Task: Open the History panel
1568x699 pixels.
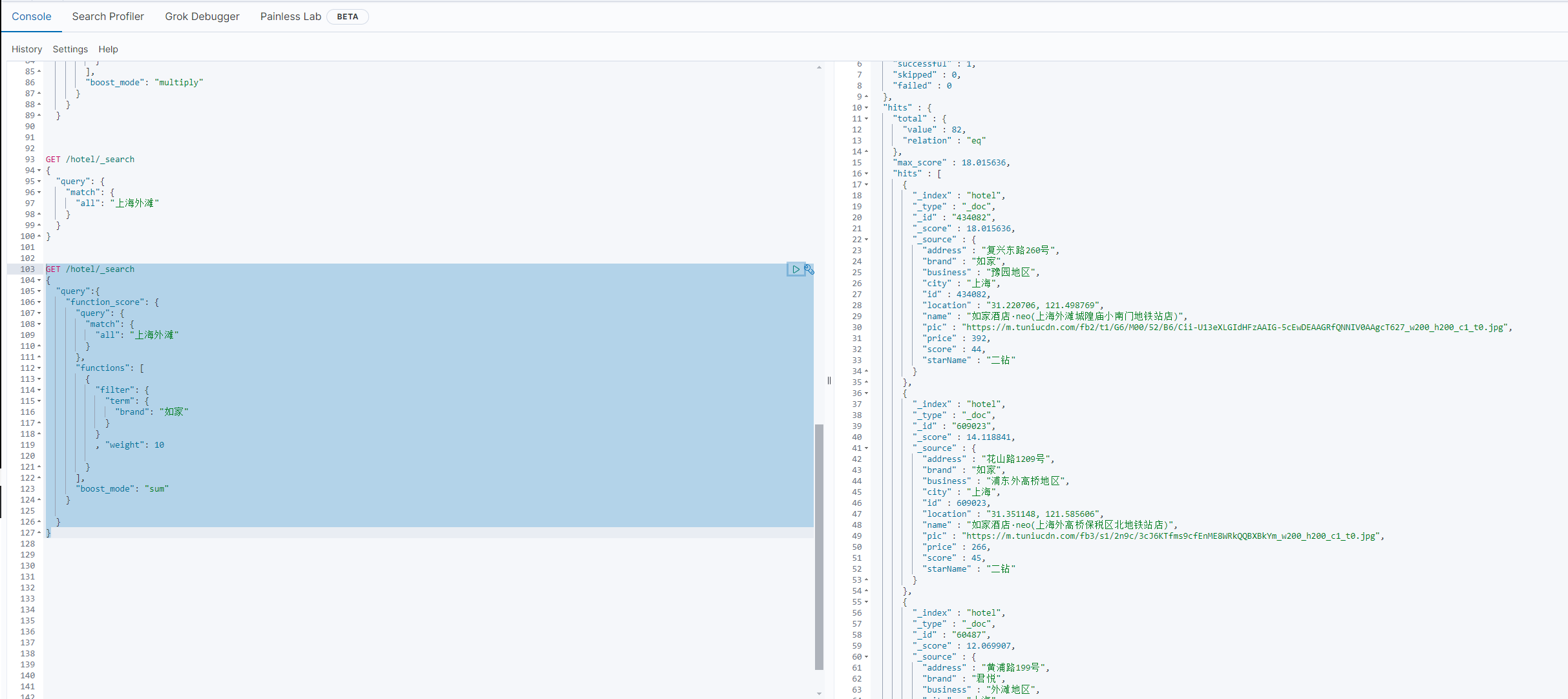Action: tap(26, 49)
